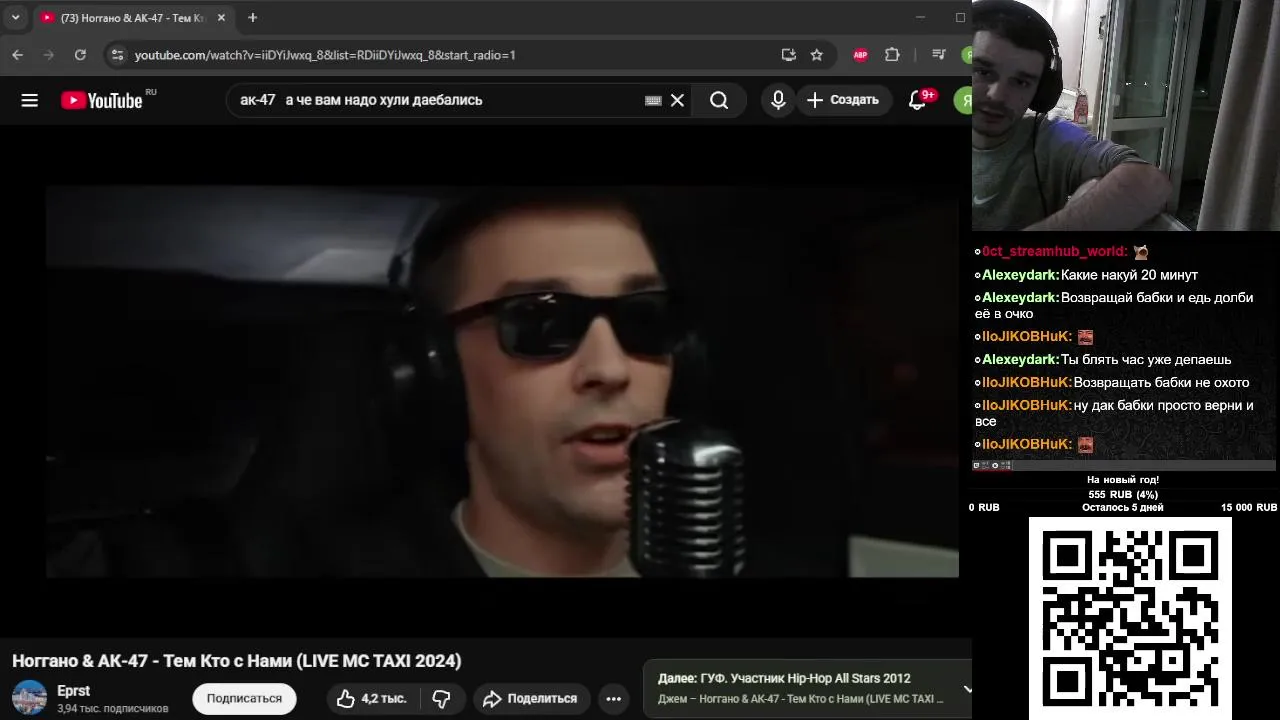Viewport: 1280px width, 720px height.
Task: Click the QR code in stream overlay
Action: [1130, 618]
